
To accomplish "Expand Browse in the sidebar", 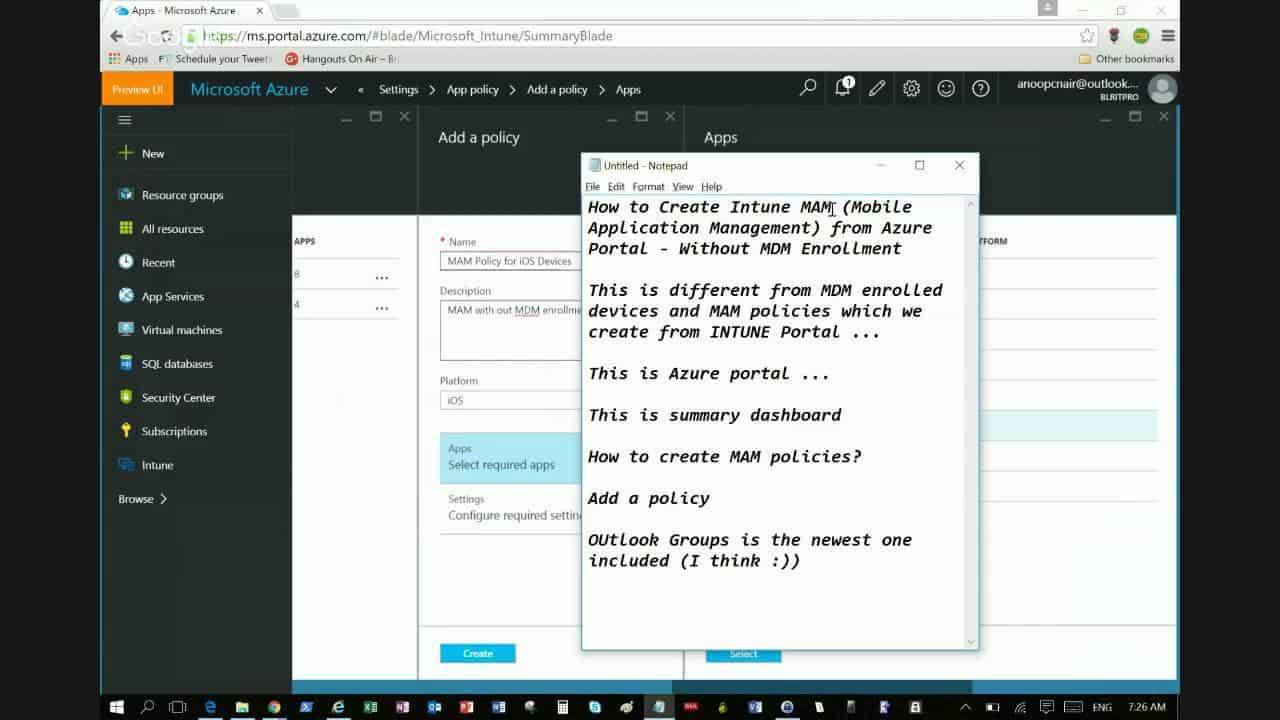I will [140, 498].
